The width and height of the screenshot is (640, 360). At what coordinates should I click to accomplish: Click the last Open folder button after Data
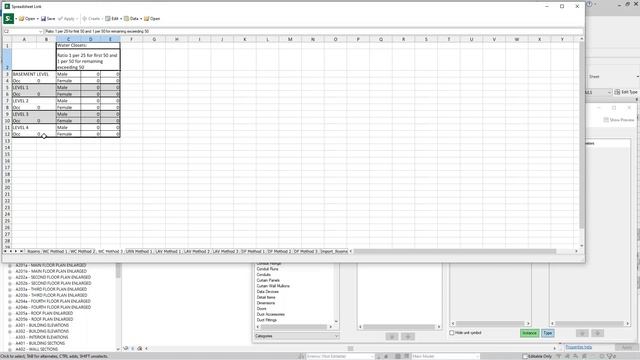152,19
